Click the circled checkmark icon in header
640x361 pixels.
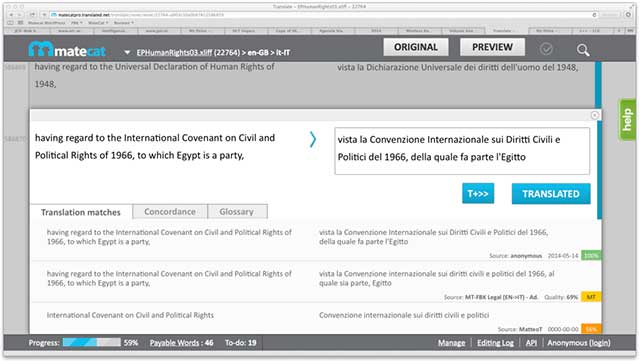546,49
